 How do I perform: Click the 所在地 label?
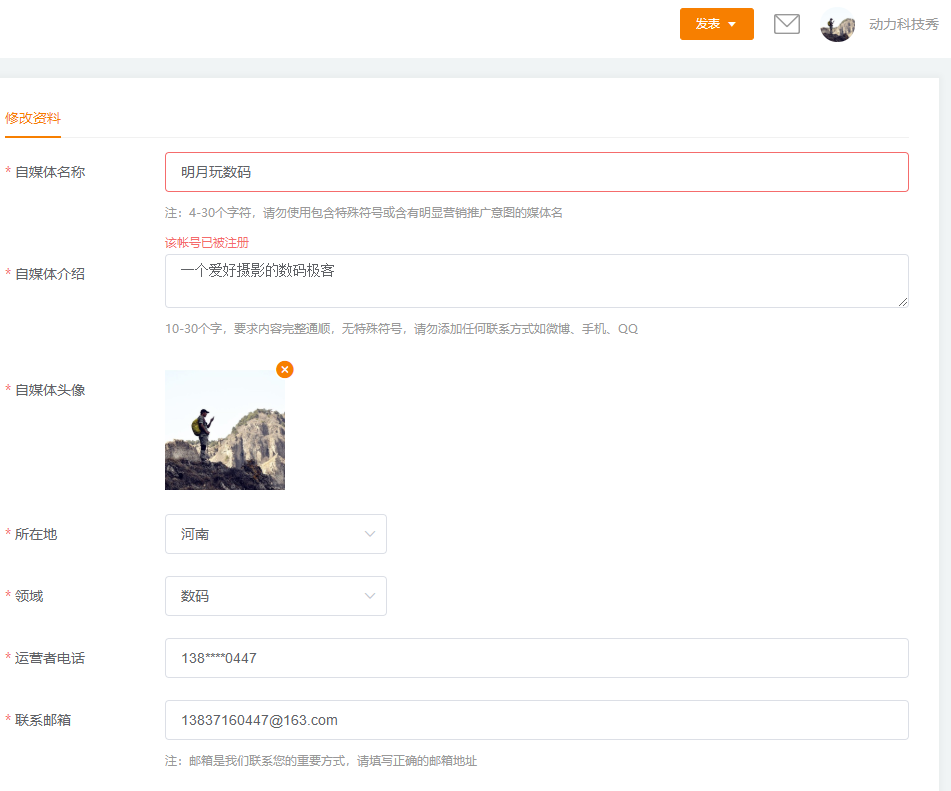36,534
